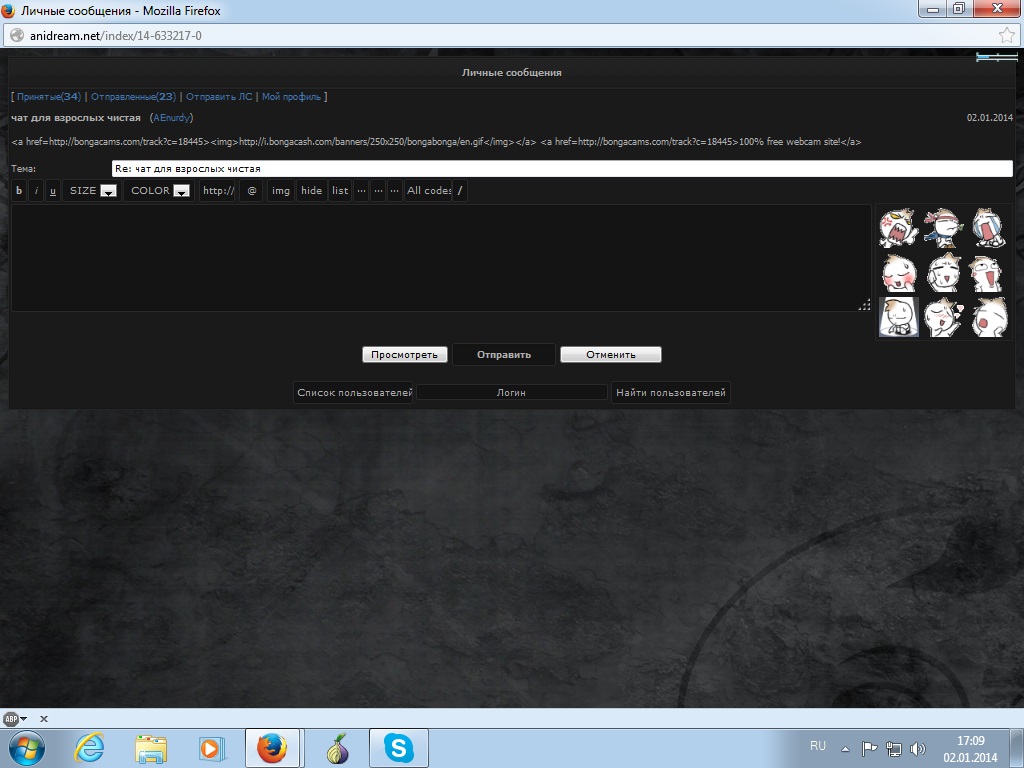The height and width of the screenshot is (768, 1024).
Task: Insert an email with the @ button
Action: (x=252, y=191)
